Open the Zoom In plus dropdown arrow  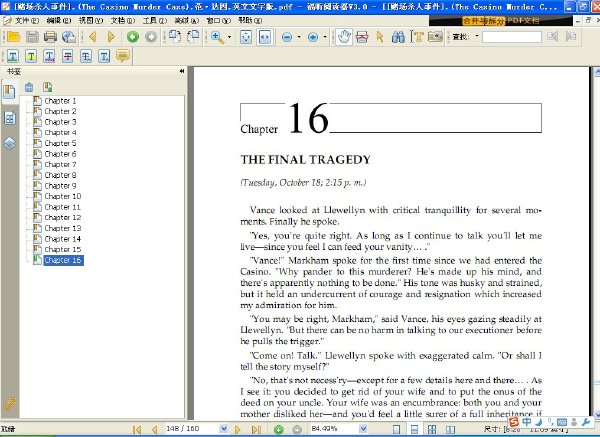pyautogui.click(x=325, y=37)
